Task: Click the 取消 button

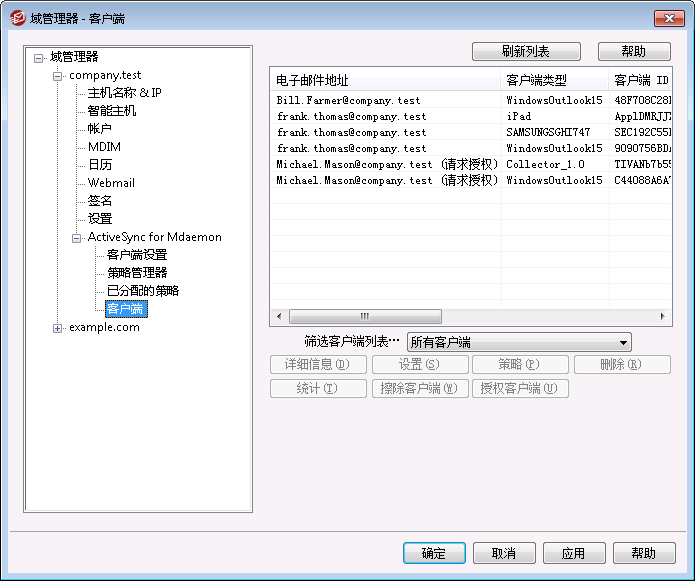Action: coord(504,553)
